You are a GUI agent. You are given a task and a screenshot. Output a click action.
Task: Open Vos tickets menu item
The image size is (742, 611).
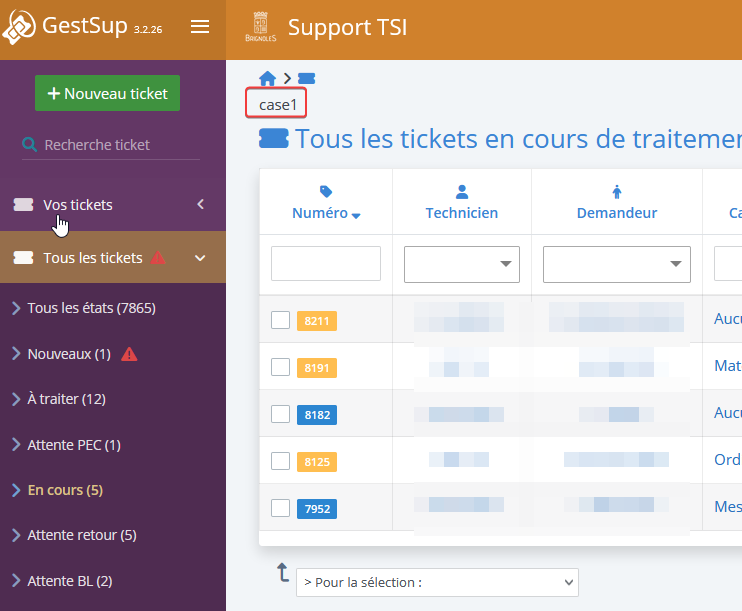pyautogui.click(x=113, y=204)
